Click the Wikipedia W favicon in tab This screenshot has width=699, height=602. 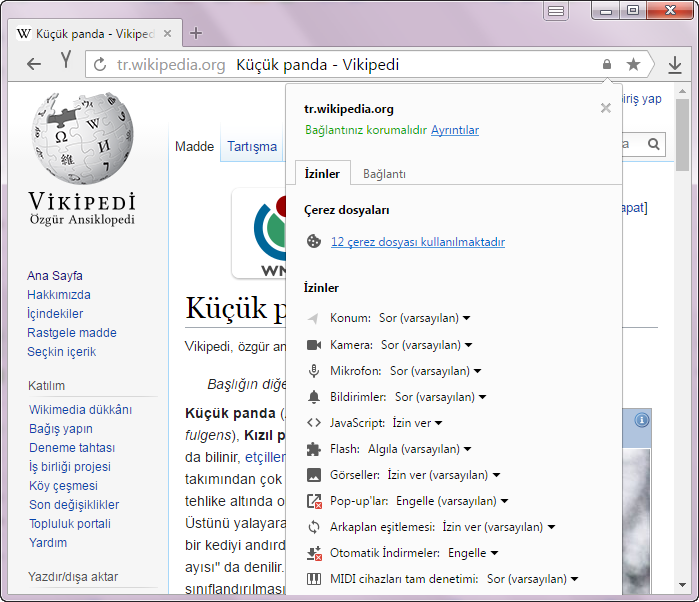pyautogui.click(x=24, y=33)
